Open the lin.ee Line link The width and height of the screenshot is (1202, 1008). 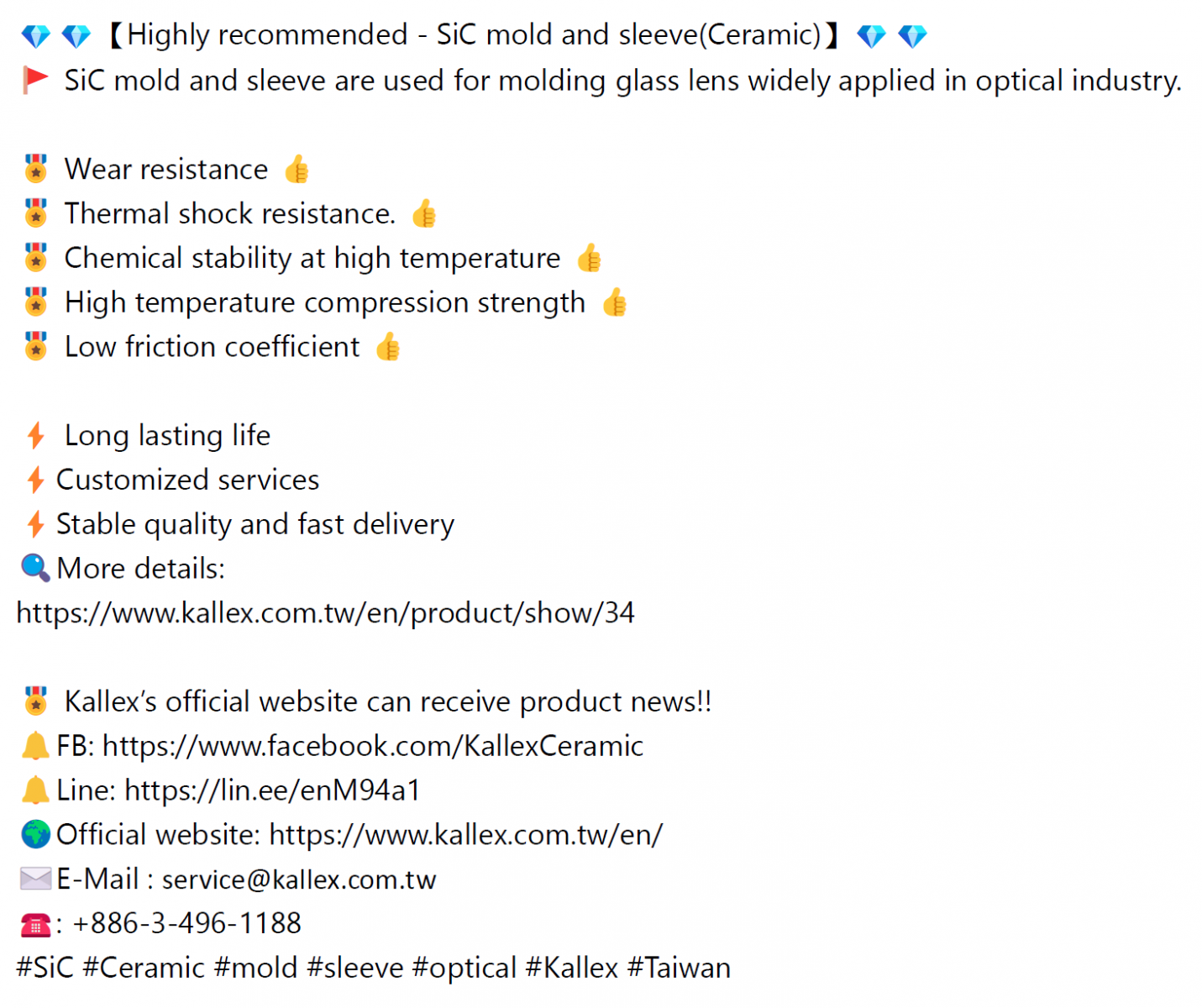pyautogui.click(x=272, y=790)
